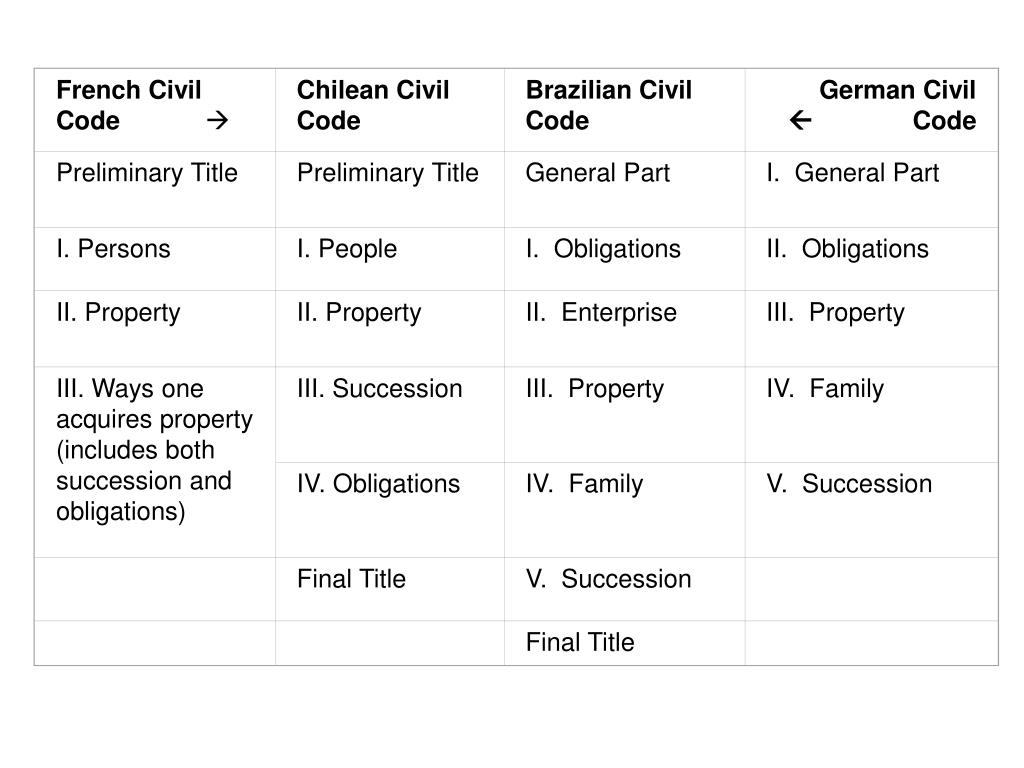The image size is (1024, 768).
Task: Click the II. Obligations German cell
Action: click(x=872, y=259)
